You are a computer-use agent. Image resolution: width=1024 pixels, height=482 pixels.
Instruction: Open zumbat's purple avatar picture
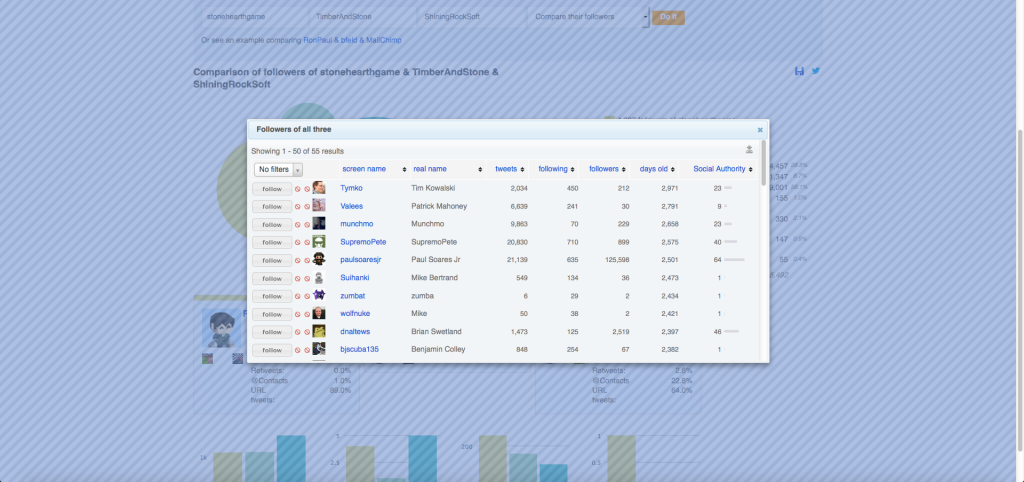pos(319,295)
